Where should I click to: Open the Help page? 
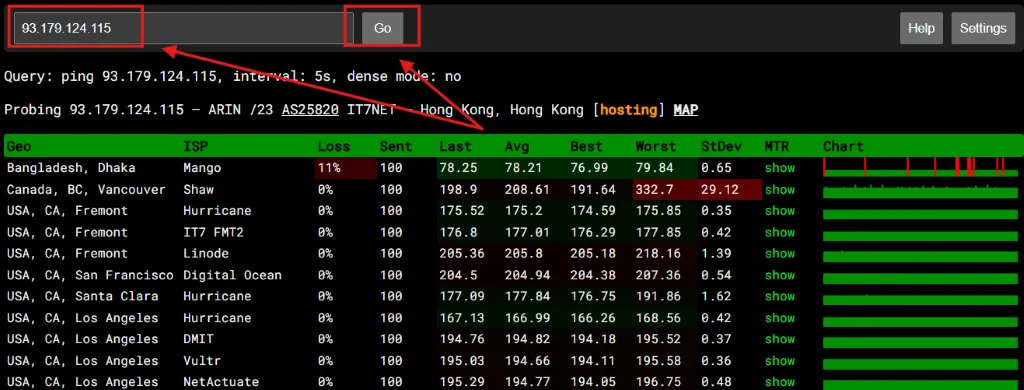pos(921,28)
